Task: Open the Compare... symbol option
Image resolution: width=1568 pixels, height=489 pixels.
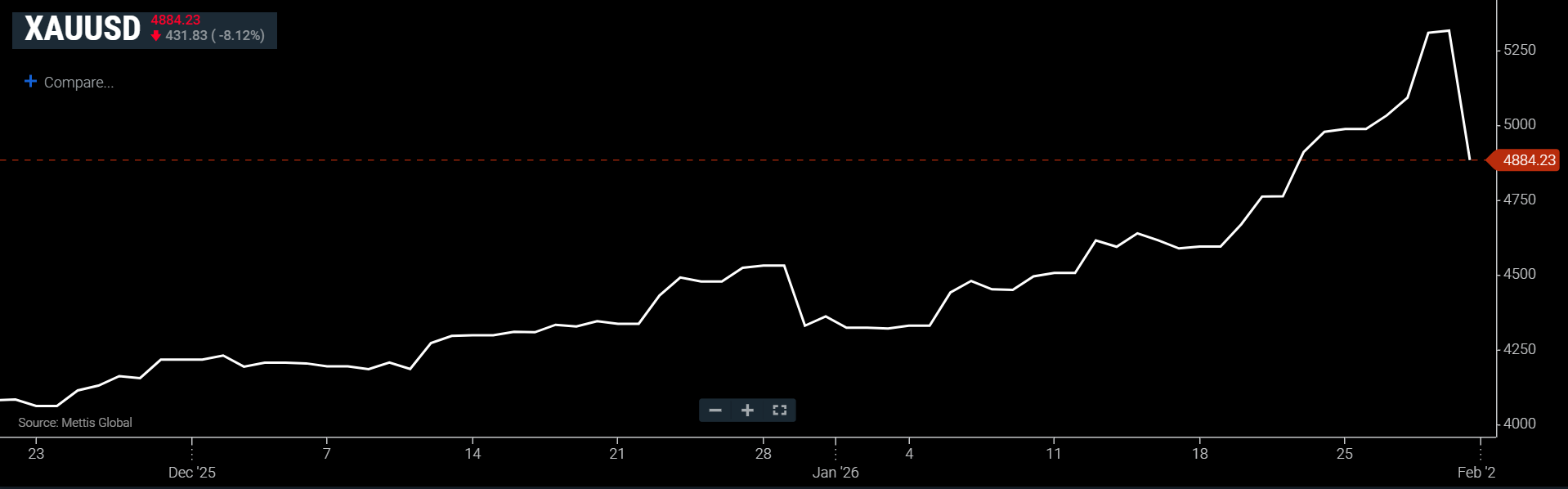Action: [x=78, y=83]
